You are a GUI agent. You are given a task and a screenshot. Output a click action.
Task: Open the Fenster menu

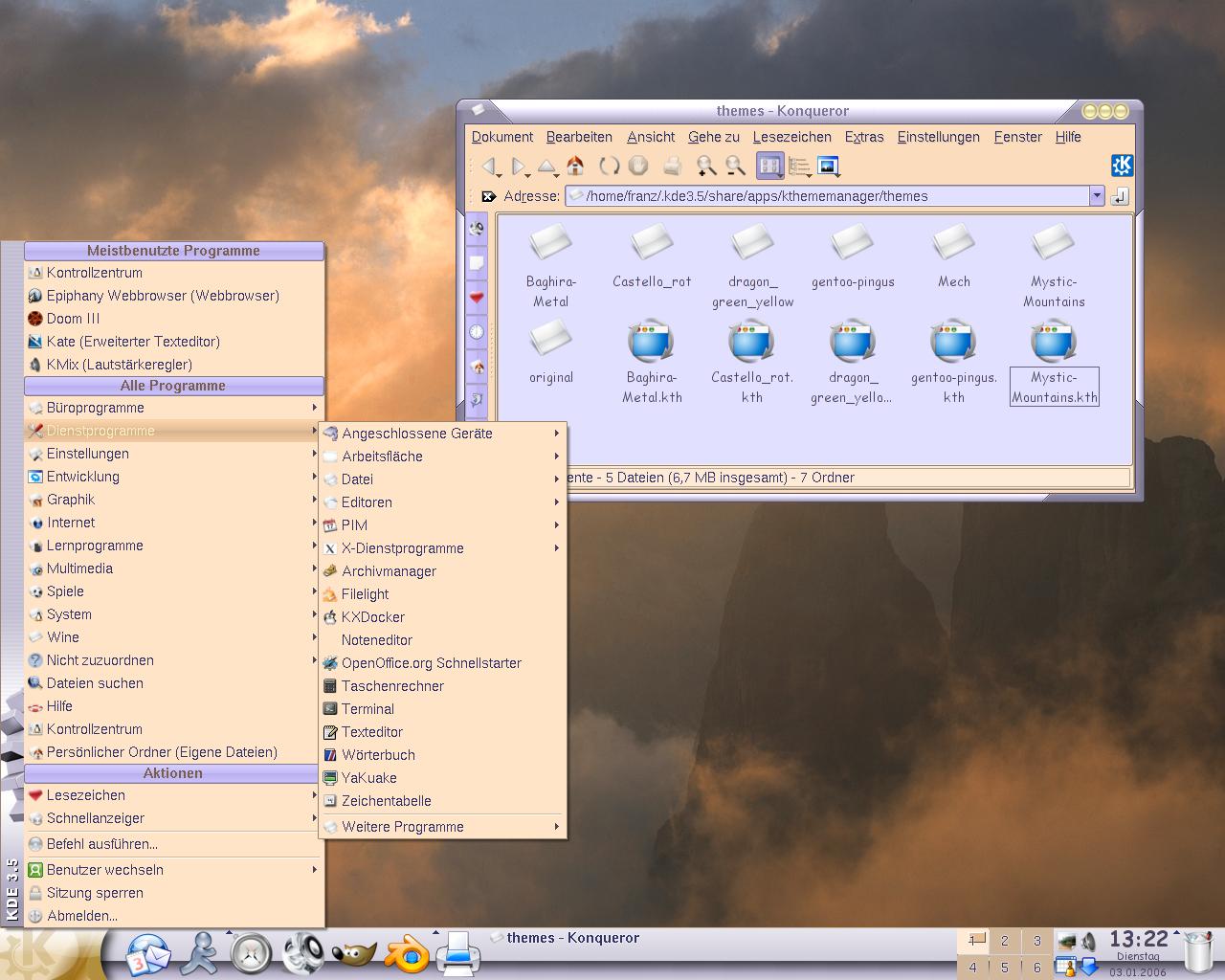click(x=1017, y=137)
